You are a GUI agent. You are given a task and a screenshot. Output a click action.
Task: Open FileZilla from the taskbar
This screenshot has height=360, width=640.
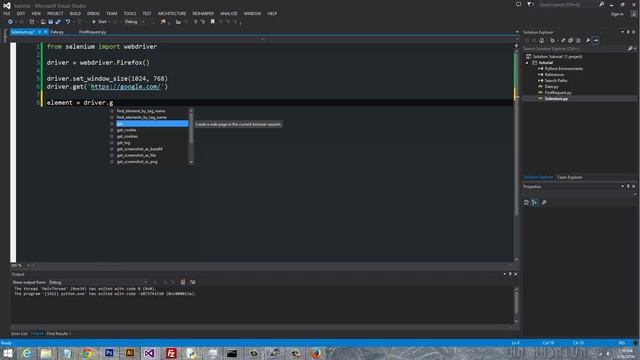click(x=171, y=353)
